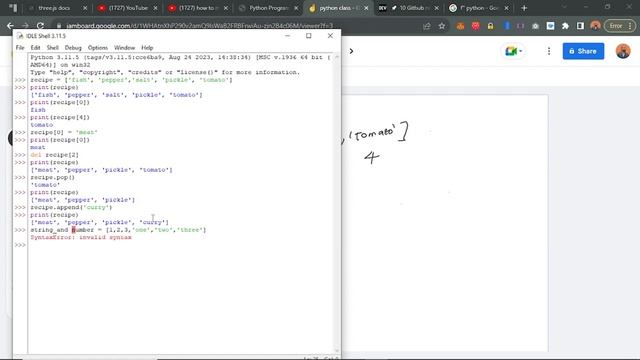Open the Options menu in IDLE Shell
Viewport: 640px width, 360px height.
click(x=98, y=48)
